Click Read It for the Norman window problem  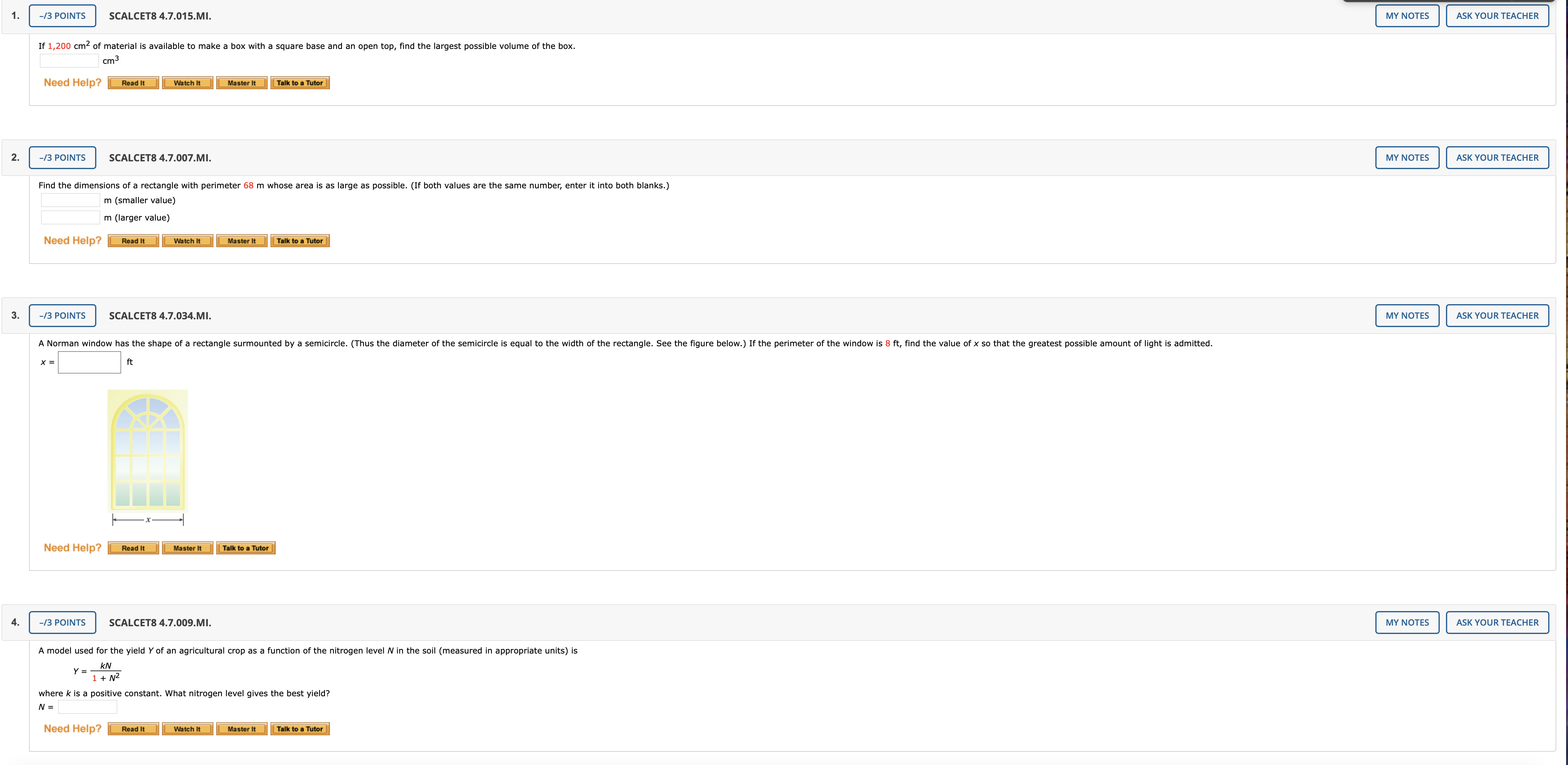133,548
